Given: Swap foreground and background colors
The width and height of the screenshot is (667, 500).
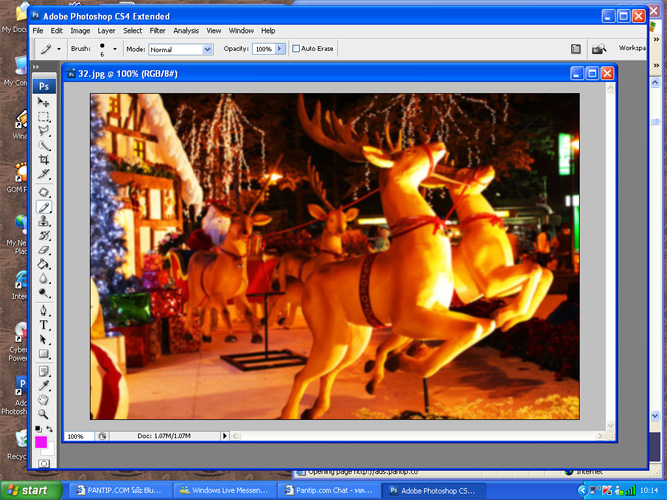Looking at the screenshot, I should [49, 429].
